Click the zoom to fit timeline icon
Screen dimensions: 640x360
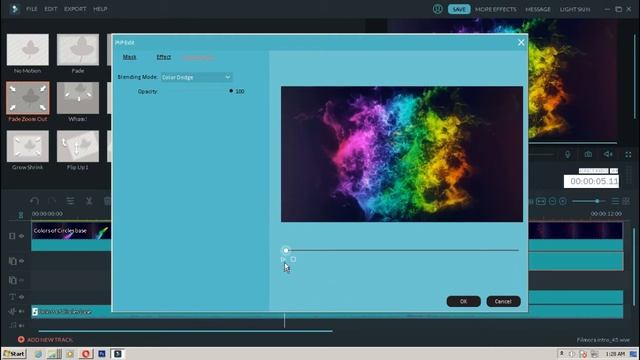pos(541,201)
